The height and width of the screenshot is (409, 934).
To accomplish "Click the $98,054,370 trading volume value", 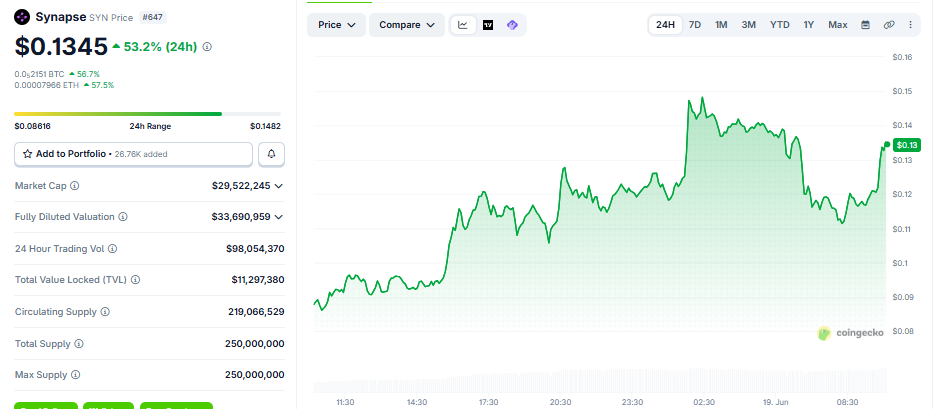I will coord(255,248).
